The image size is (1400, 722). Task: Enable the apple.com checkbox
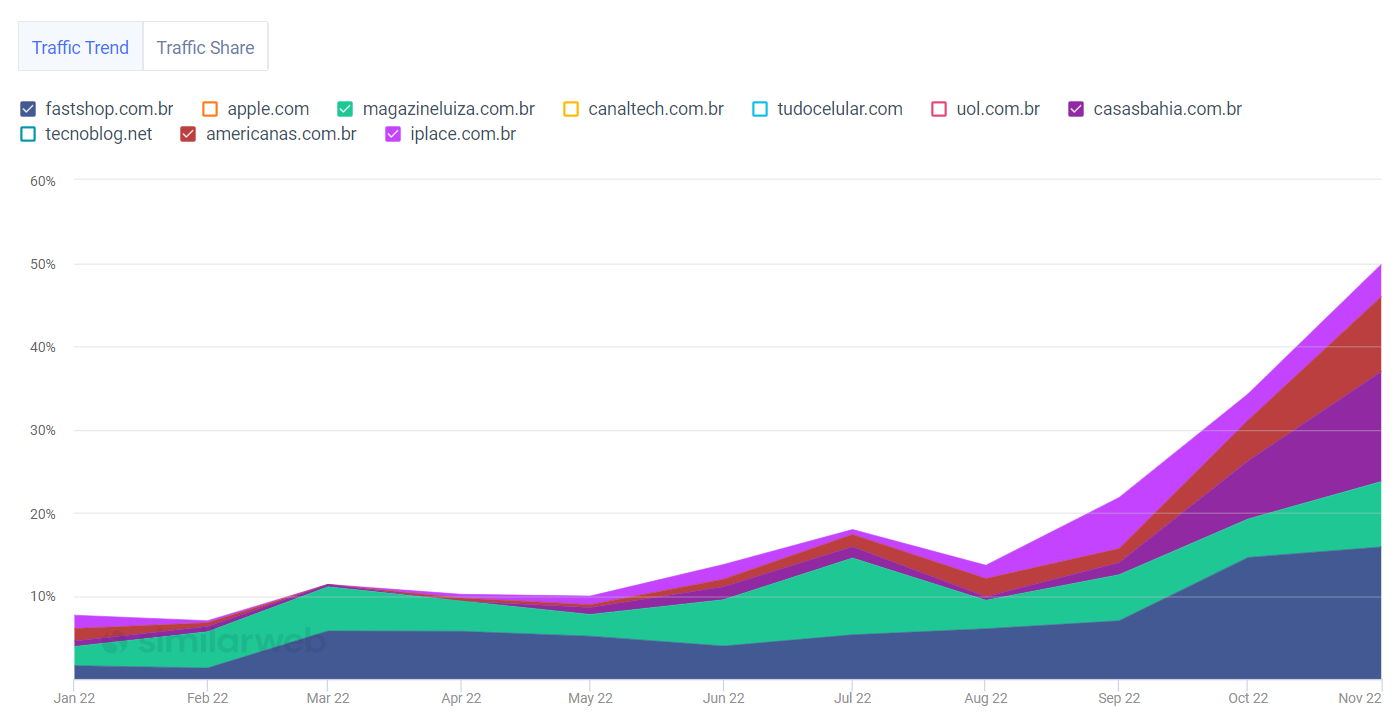210,109
